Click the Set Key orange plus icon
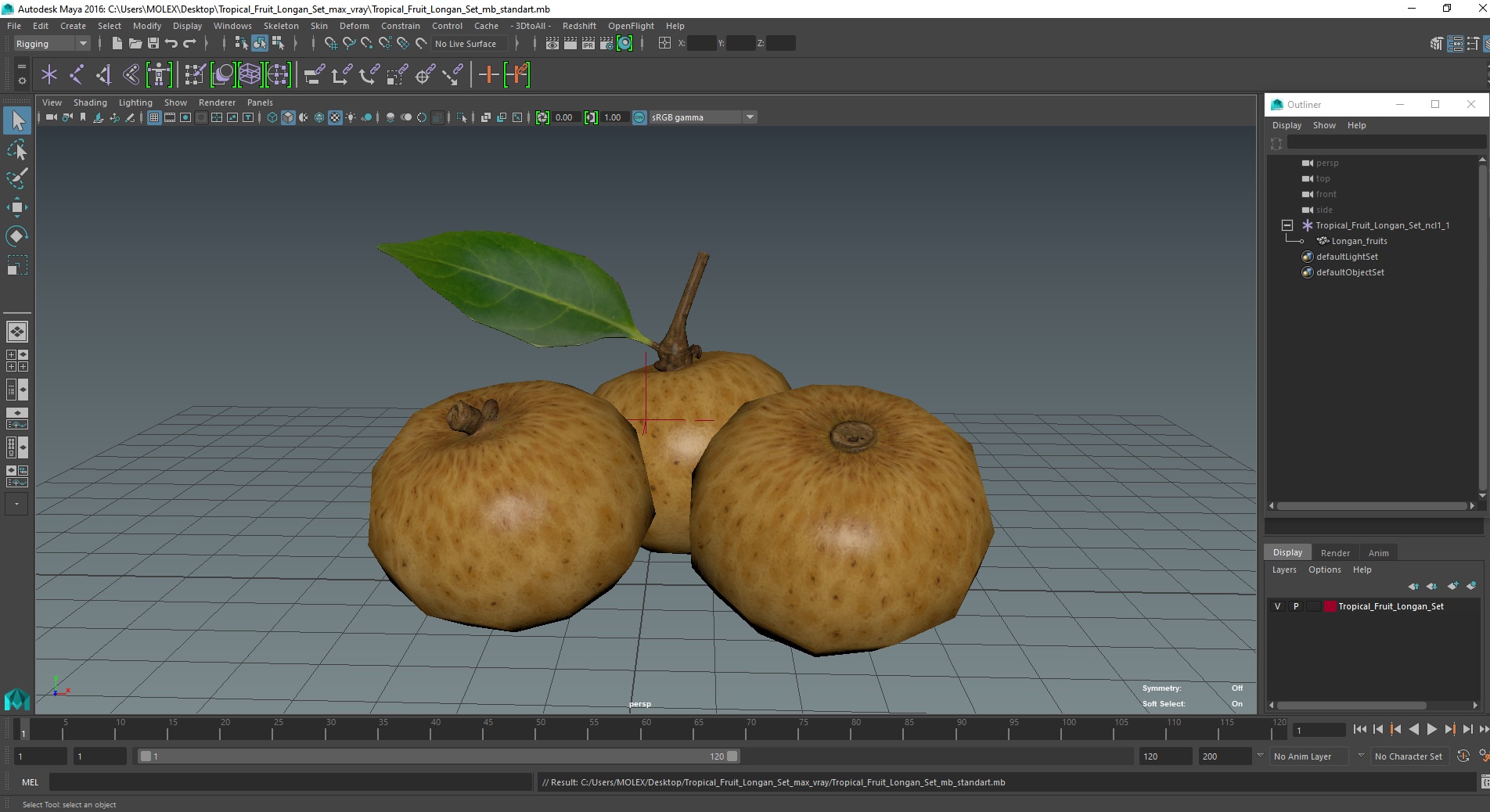This screenshot has width=1490, height=812. pyautogui.click(x=488, y=75)
